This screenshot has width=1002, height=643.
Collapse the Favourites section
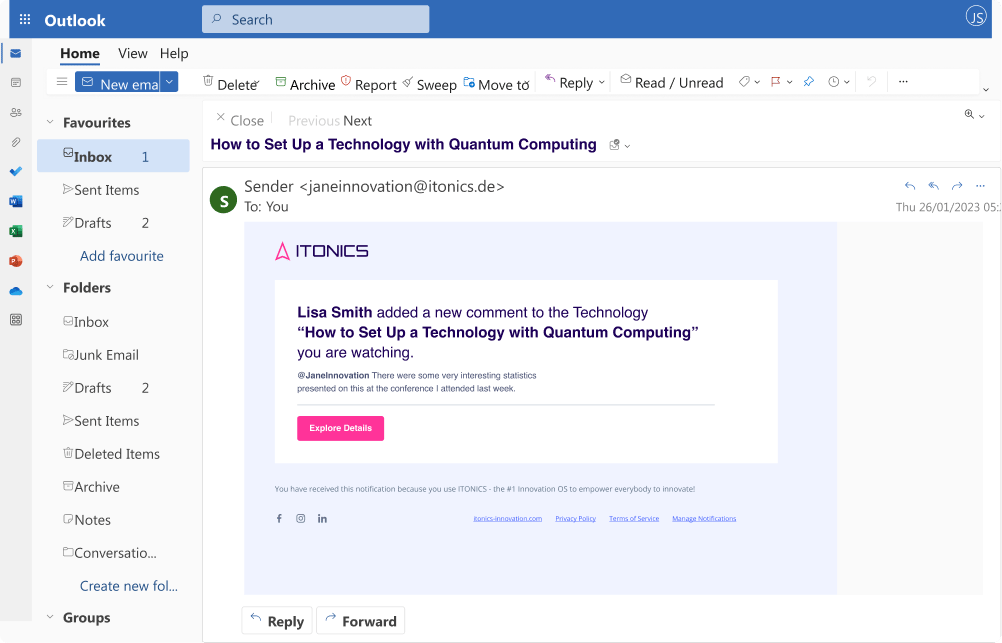[50, 121]
